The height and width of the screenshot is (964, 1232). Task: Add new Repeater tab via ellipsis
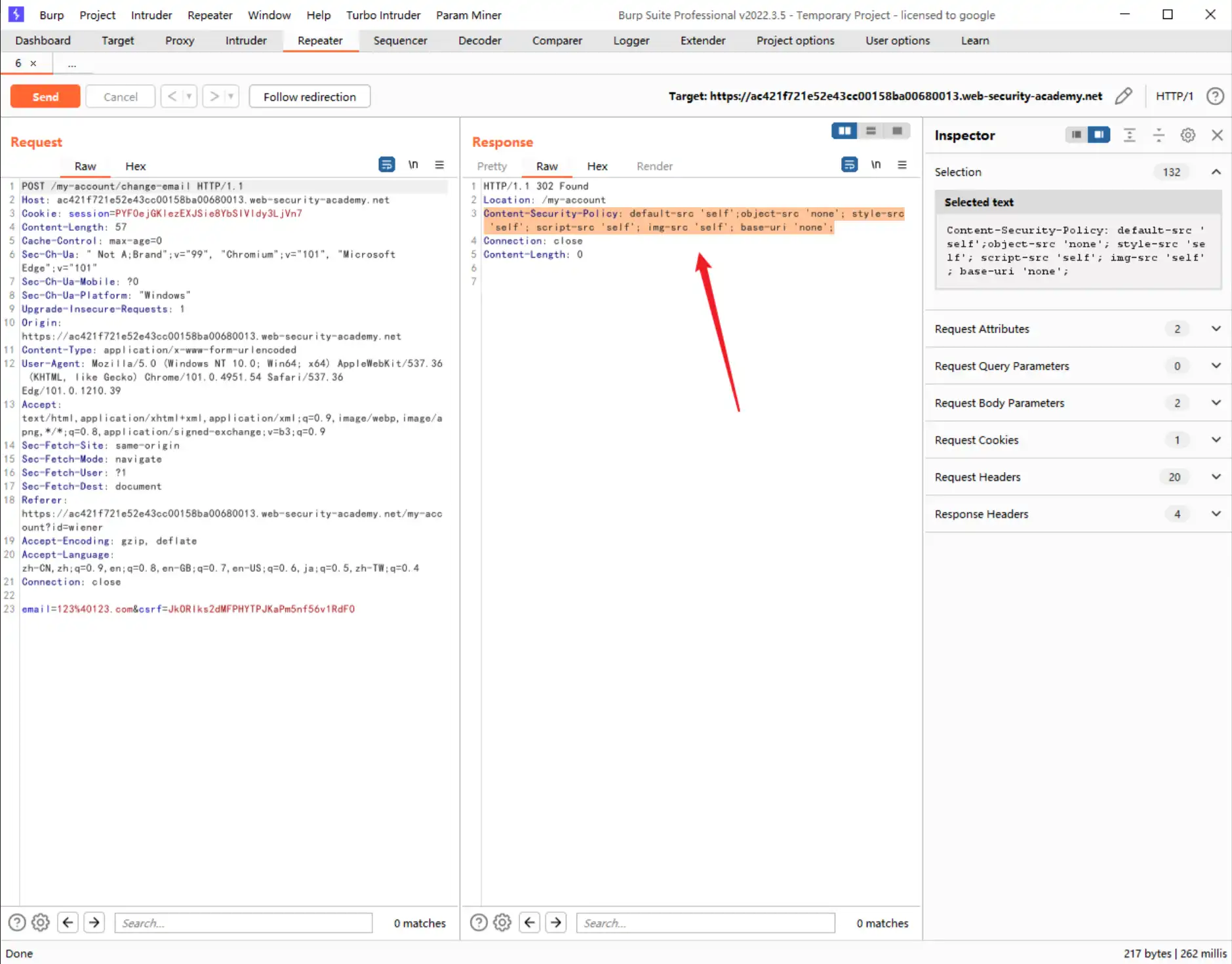(x=72, y=64)
